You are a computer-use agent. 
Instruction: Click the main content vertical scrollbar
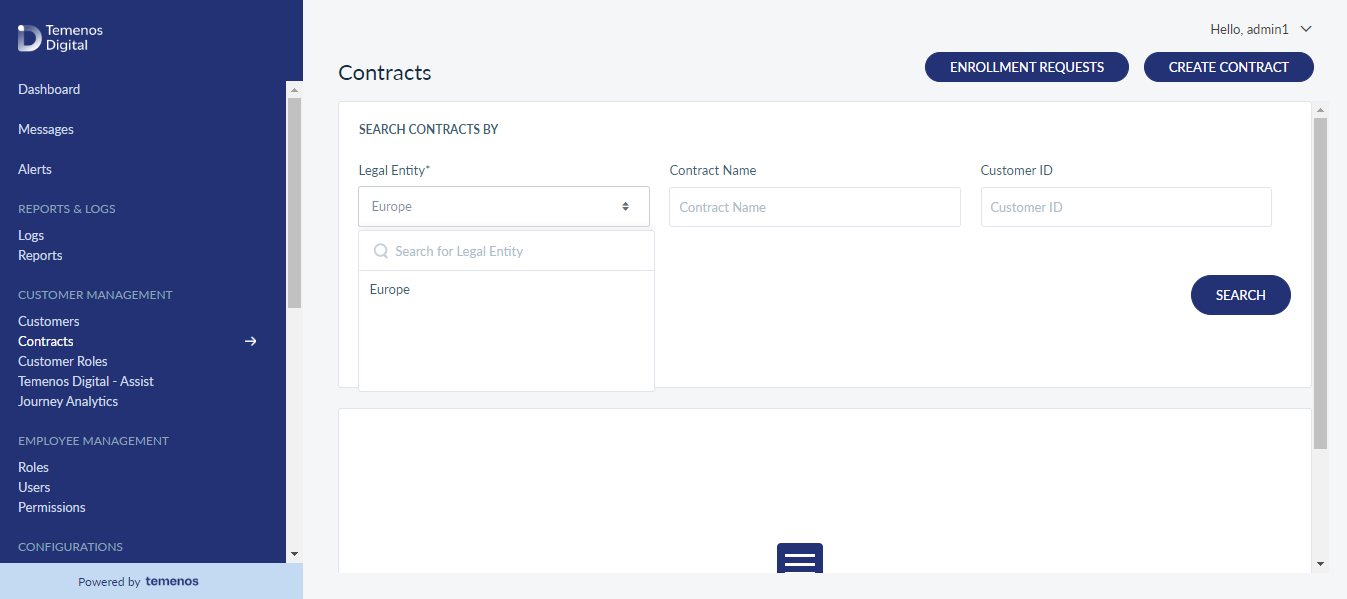[x=1320, y=283]
